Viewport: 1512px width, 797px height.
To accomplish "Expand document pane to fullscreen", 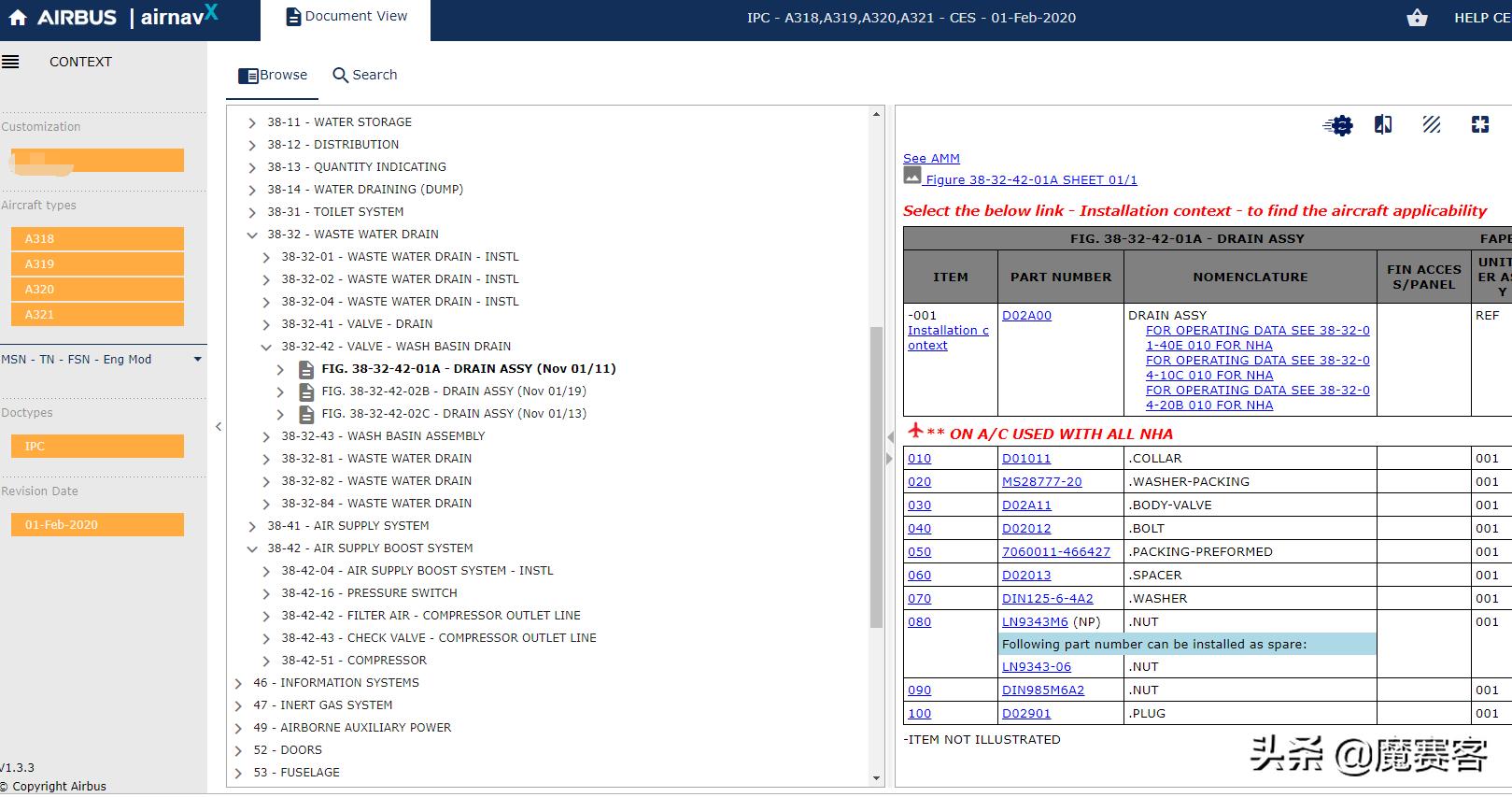I will [x=1479, y=125].
